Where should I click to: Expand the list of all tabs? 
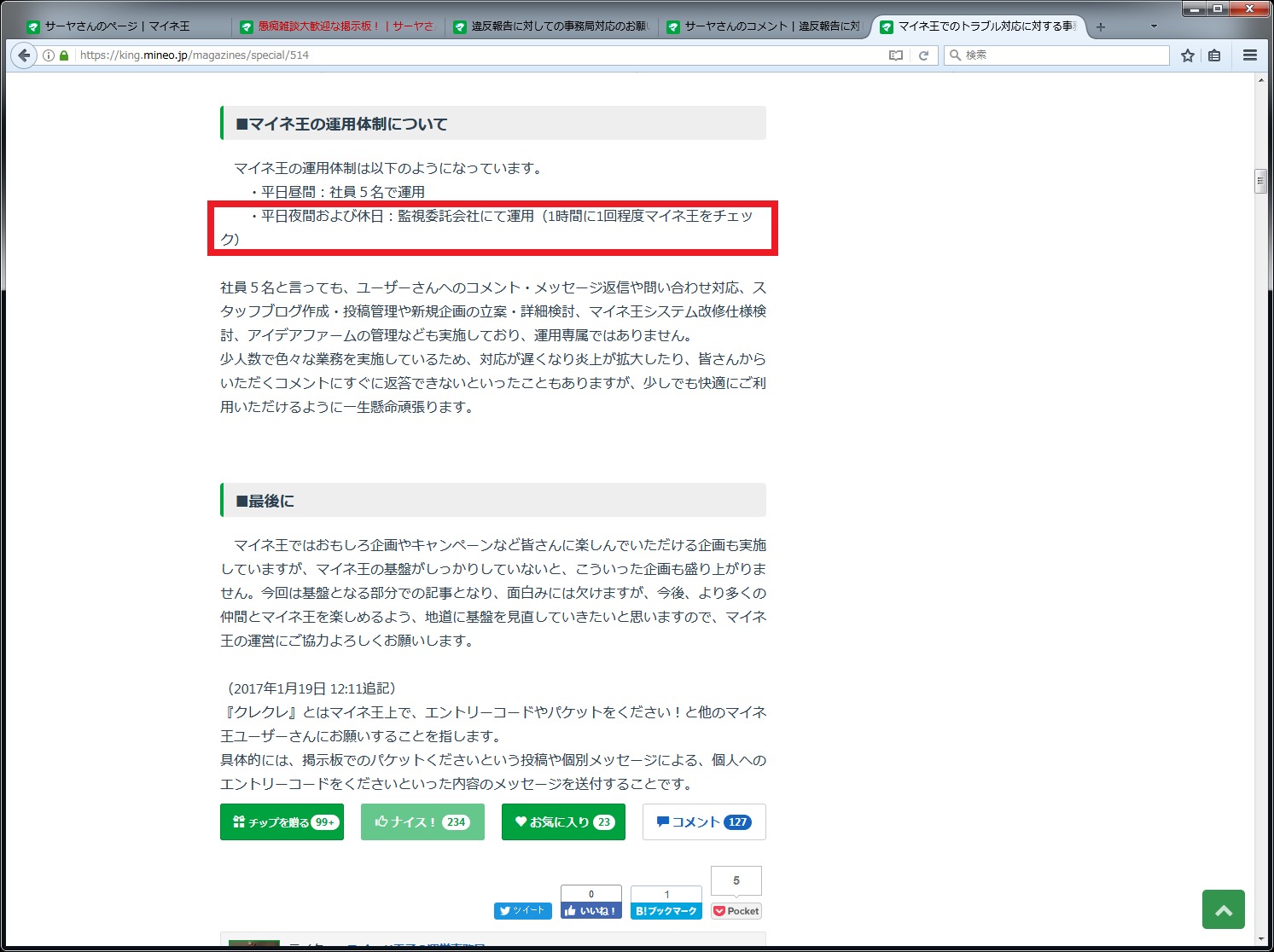tap(1154, 26)
